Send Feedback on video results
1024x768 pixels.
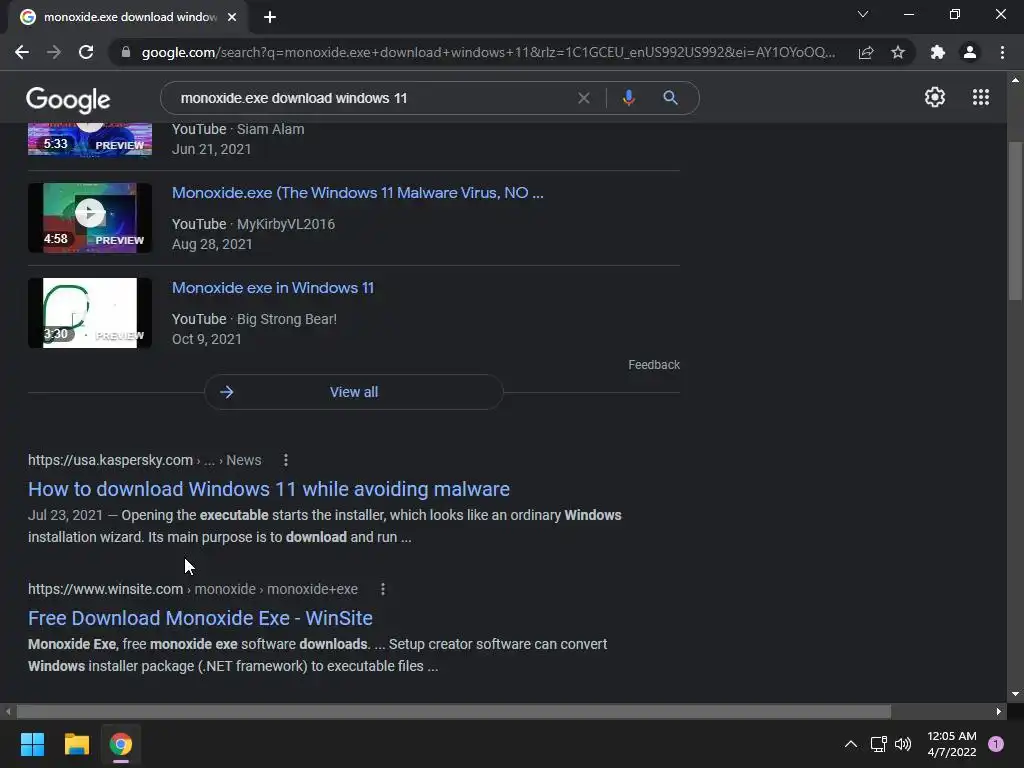pos(654,364)
